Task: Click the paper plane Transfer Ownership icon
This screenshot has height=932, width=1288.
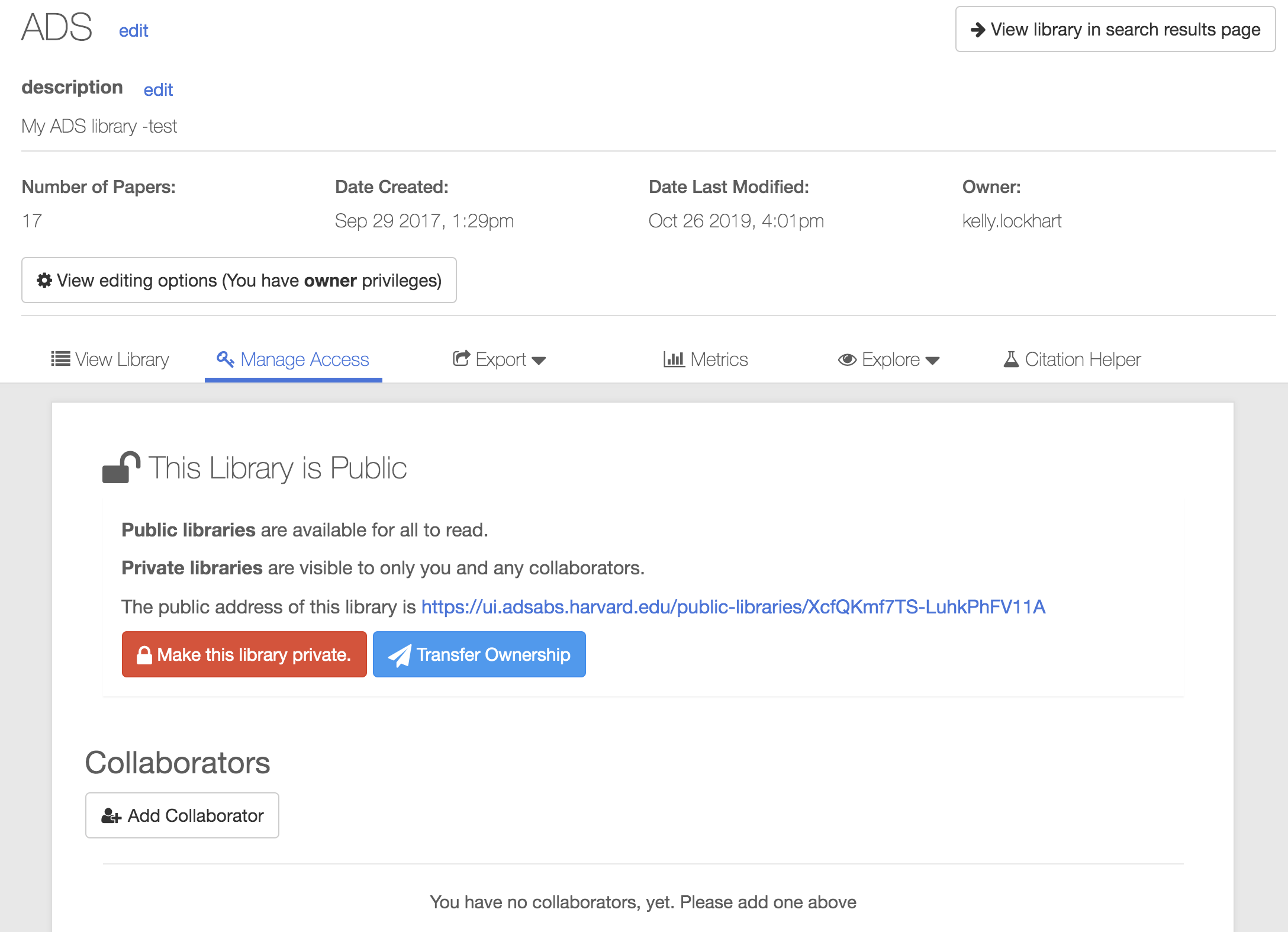Action: (400, 655)
